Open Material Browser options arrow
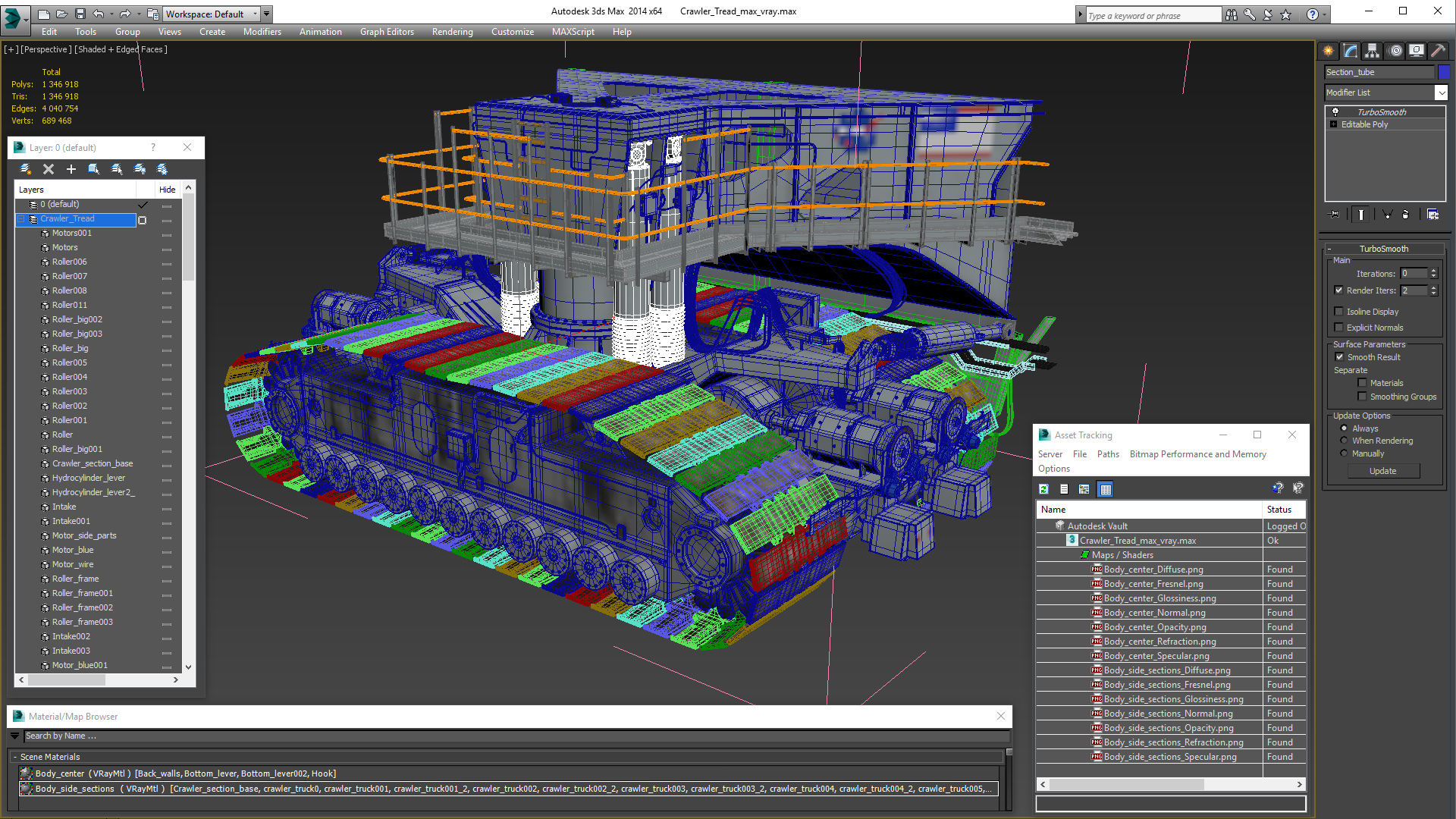 [x=15, y=736]
